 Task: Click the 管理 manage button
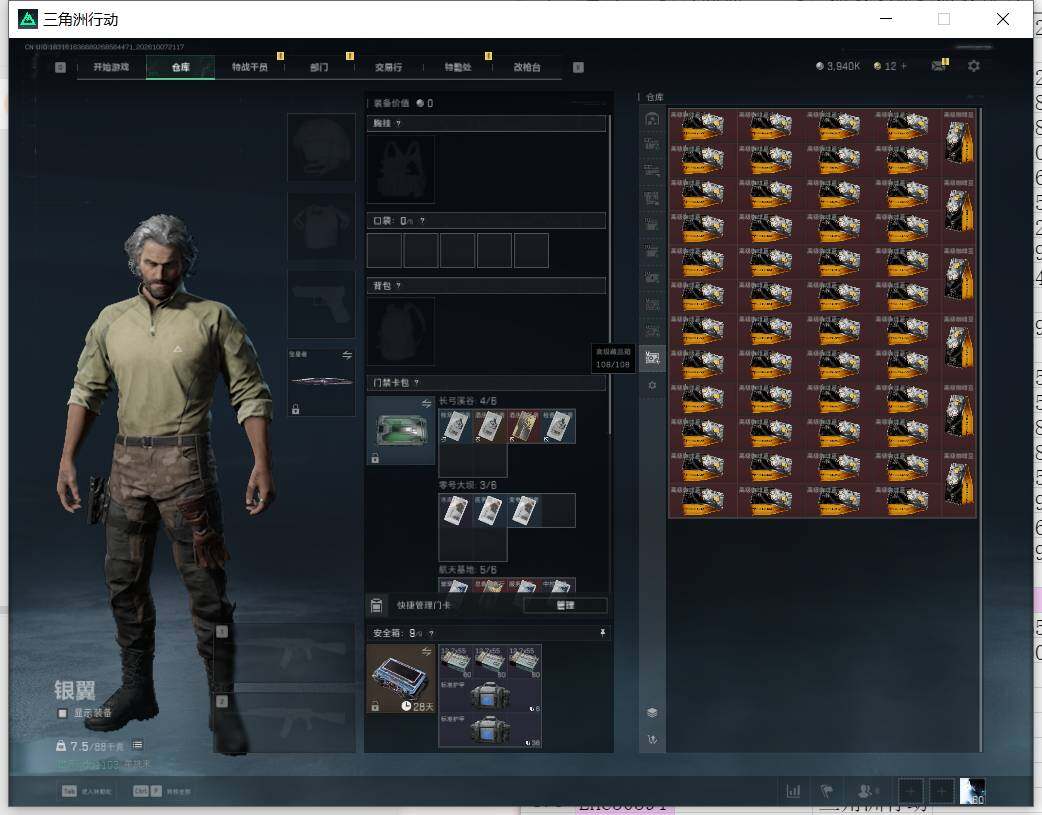pos(566,605)
